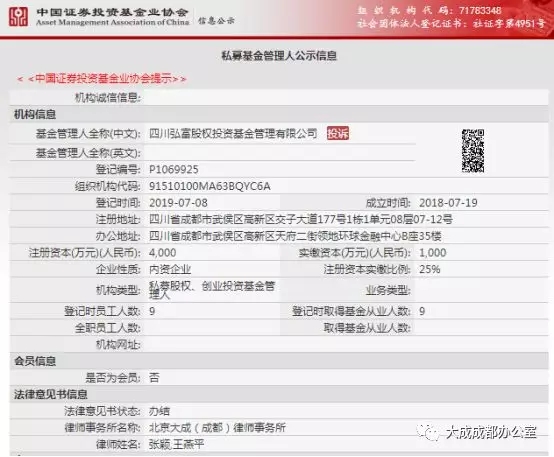Click the fund manager name 四川弘富股权投资基金管理有限公司
Screen dimensions: 554x457
233,134
